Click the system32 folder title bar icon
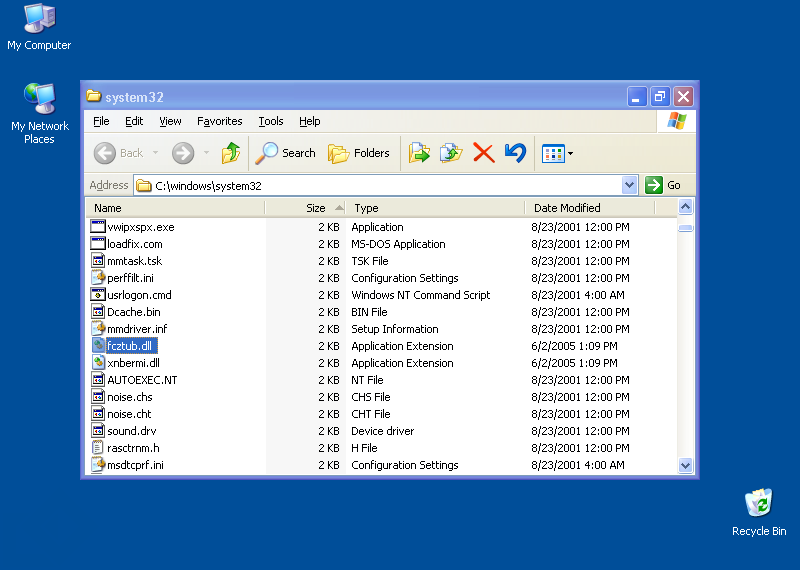The height and width of the screenshot is (570, 800). coord(93,96)
